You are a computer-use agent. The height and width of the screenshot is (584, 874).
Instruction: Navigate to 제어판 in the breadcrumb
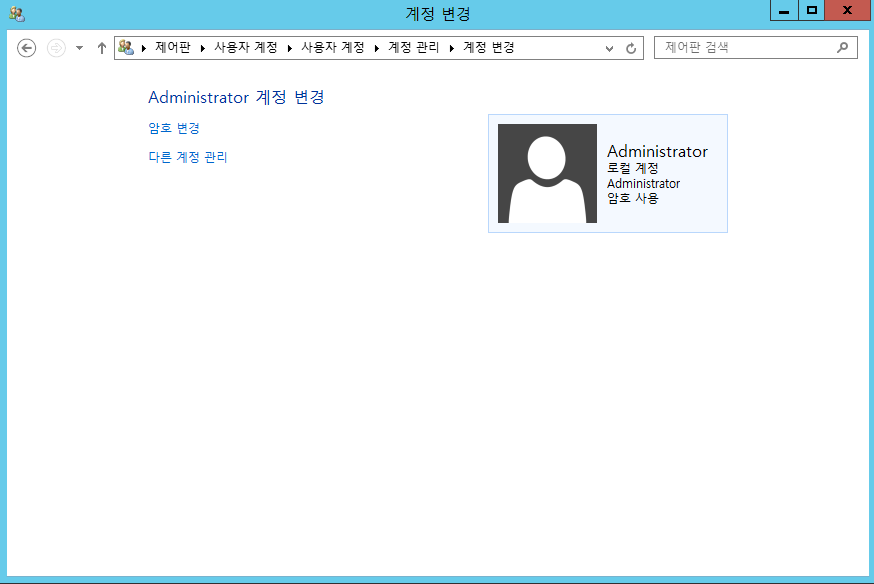coord(172,47)
